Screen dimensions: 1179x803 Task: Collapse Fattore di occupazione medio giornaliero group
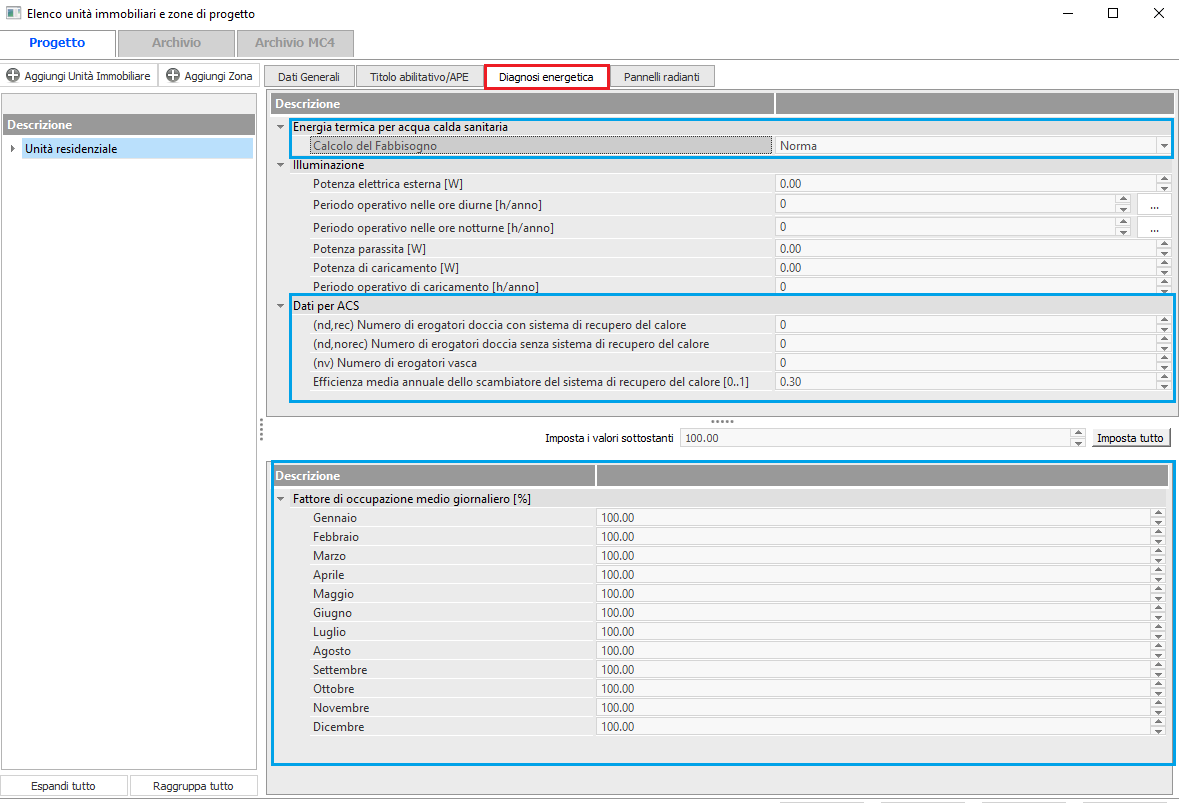click(x=281, y=499)
